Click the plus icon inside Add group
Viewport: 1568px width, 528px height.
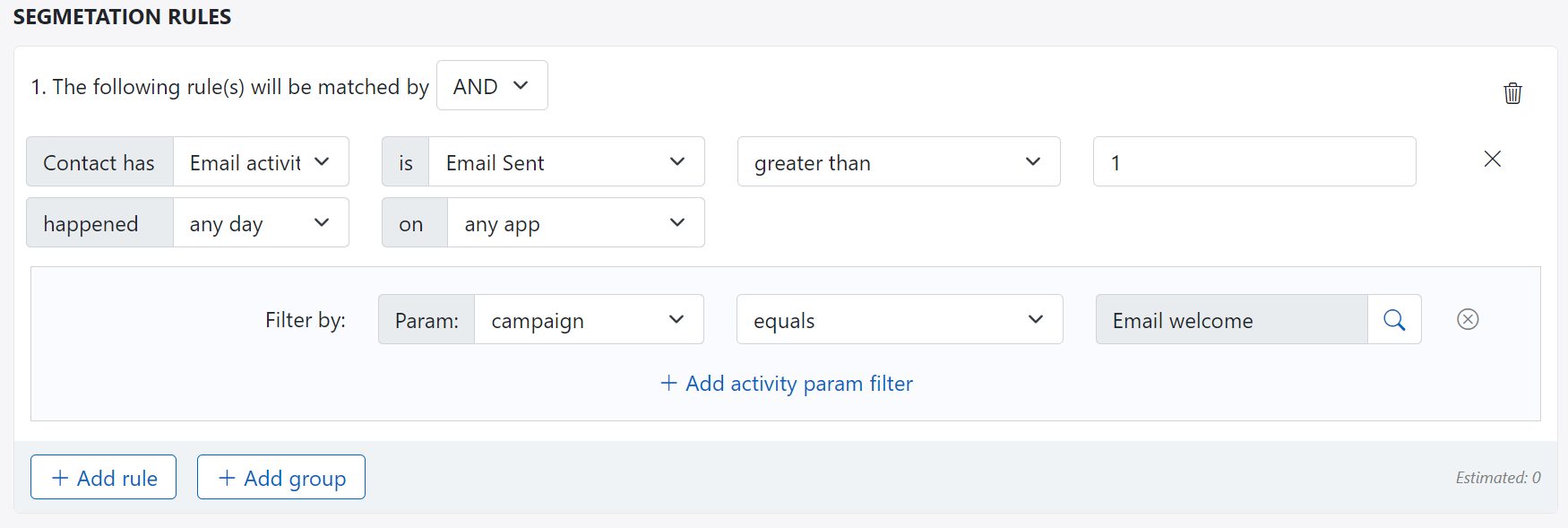(228, 477)
